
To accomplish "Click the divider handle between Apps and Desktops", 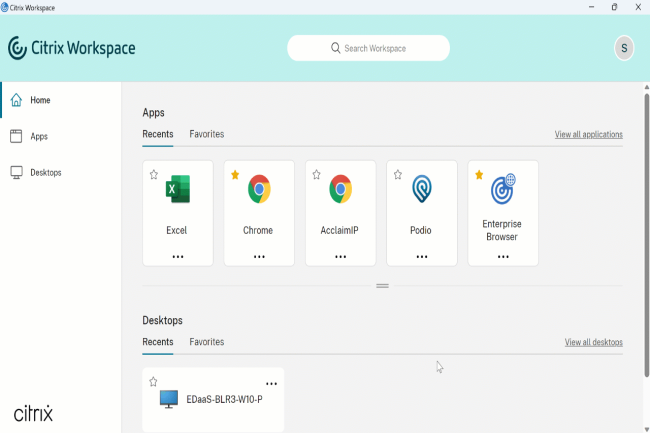I will click(382, 286).
